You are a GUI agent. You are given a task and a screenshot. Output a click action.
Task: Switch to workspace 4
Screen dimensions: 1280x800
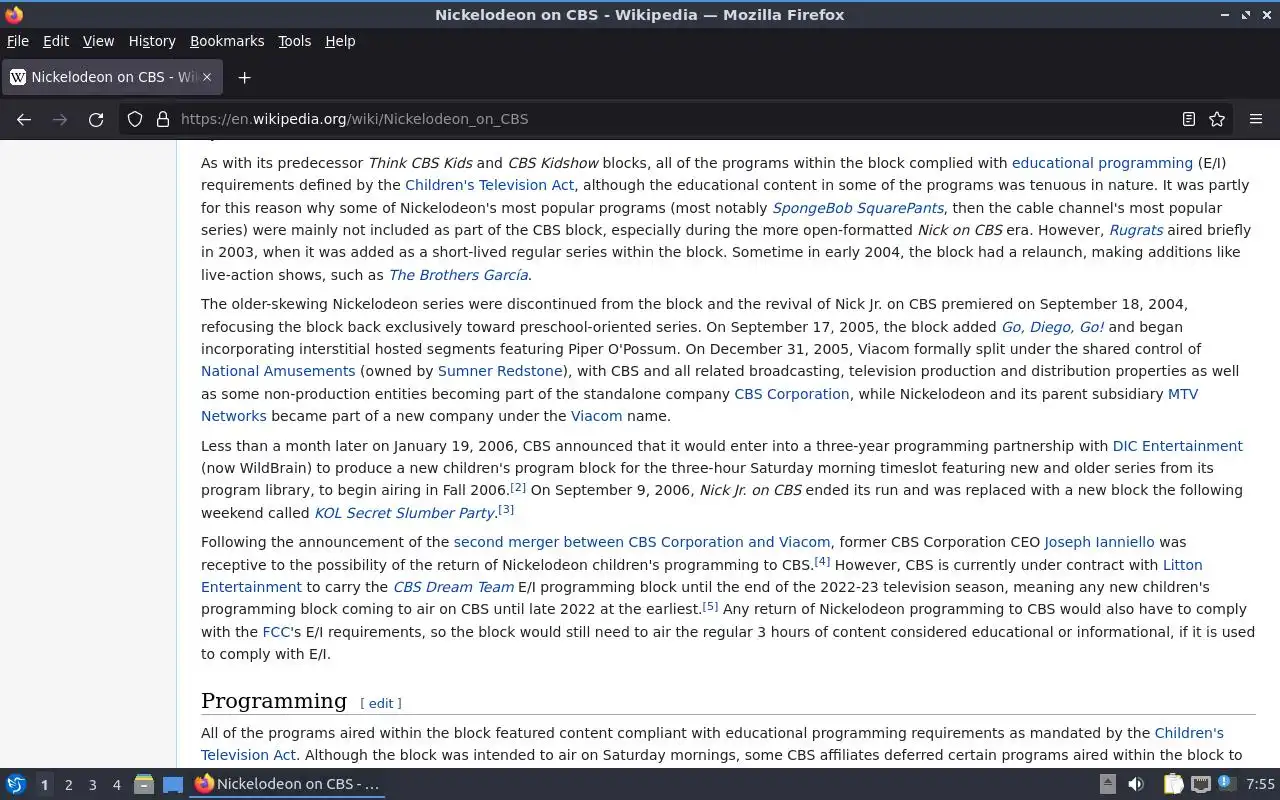pyautogui.click(x=117, y=785)
